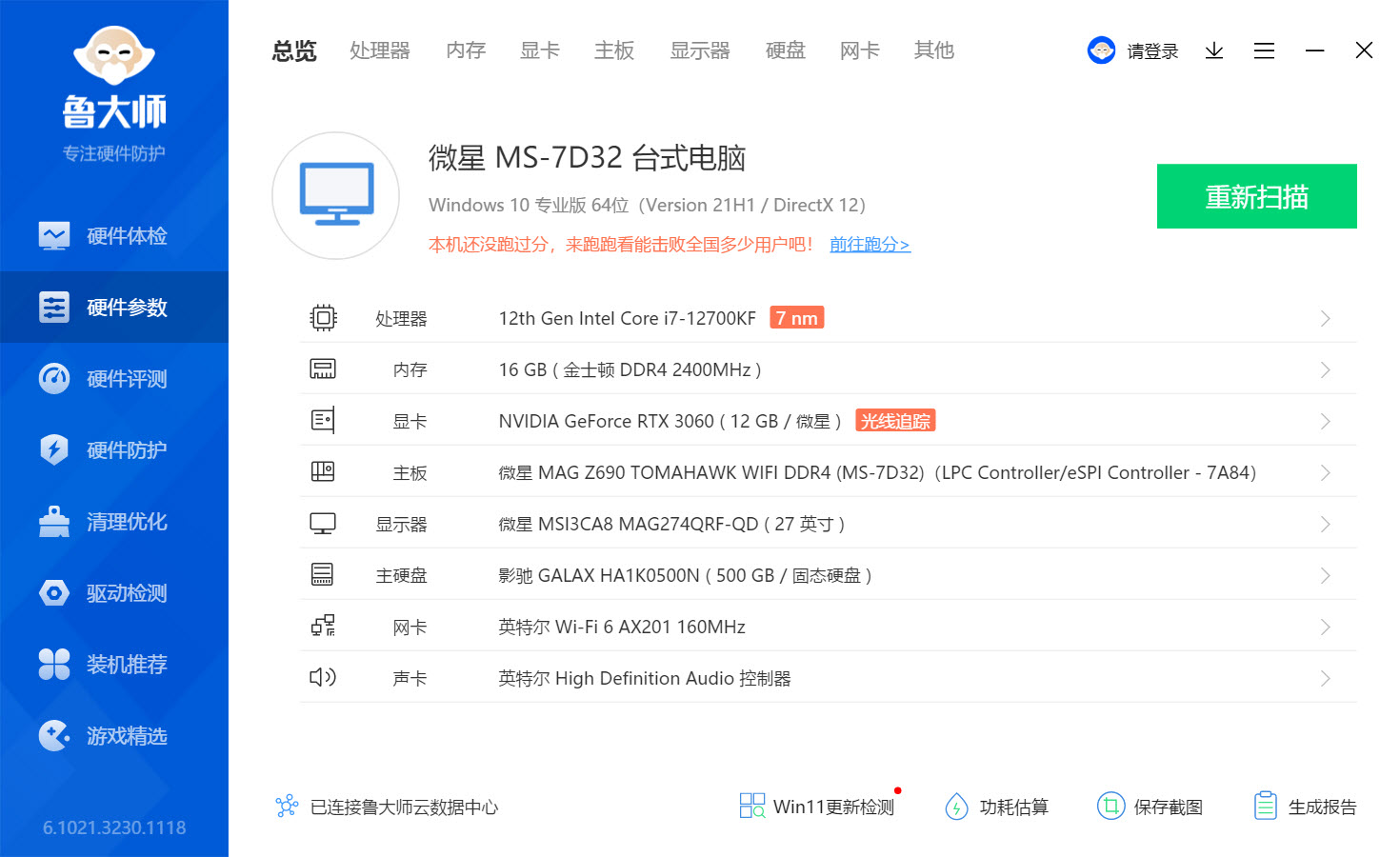
Task: Run 功耗估算 power estimation
Action: 996,806
